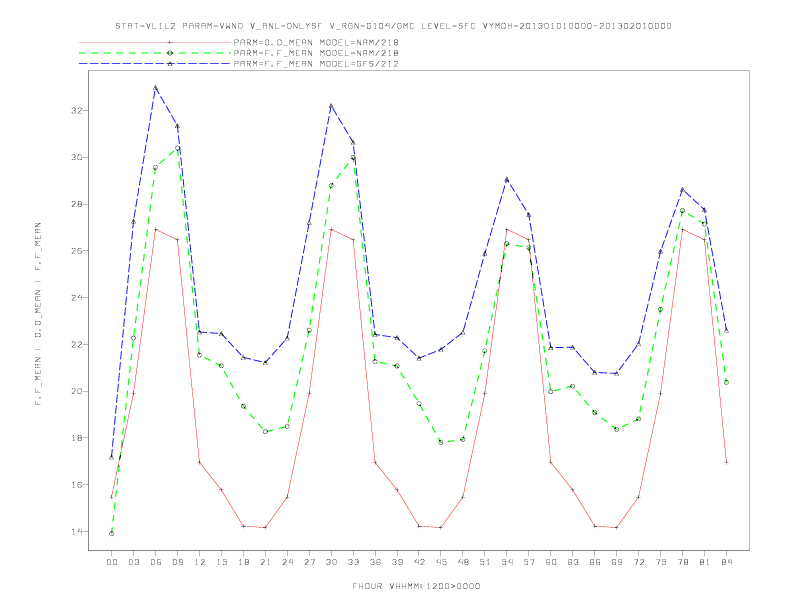The height and width of the screenshot is (612, 792).
Task: Click the blue GFS triangle marker at hour 54
Action: tap(507, 179)
